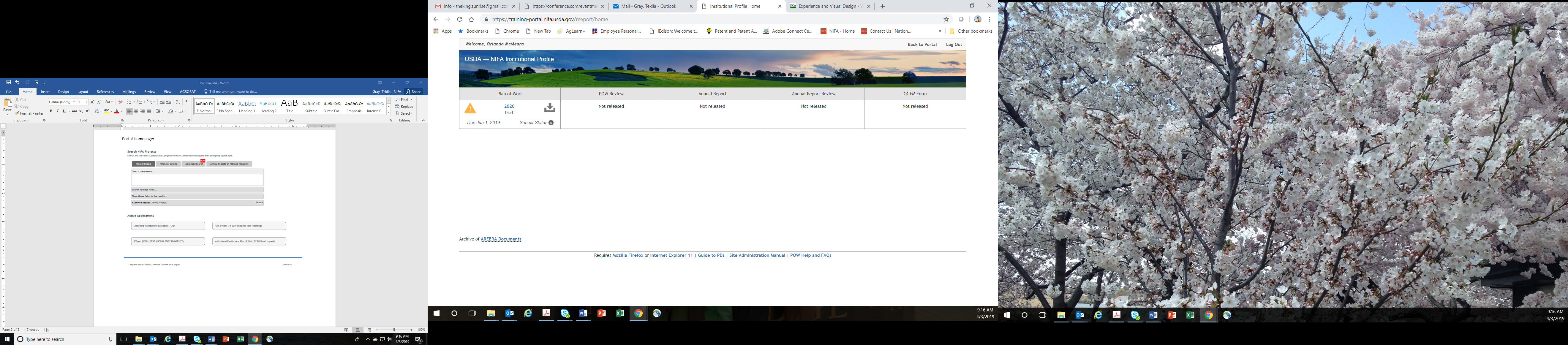Click the Sort icon in Paragraph group

tap(178, 102)
